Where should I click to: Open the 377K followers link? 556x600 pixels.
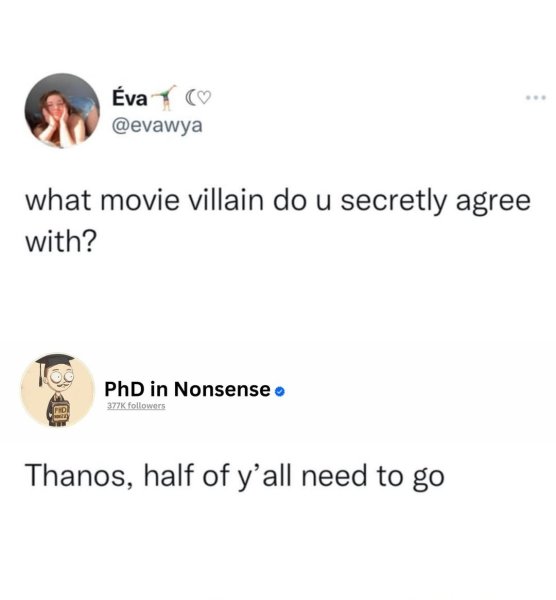tap(136, 406)
